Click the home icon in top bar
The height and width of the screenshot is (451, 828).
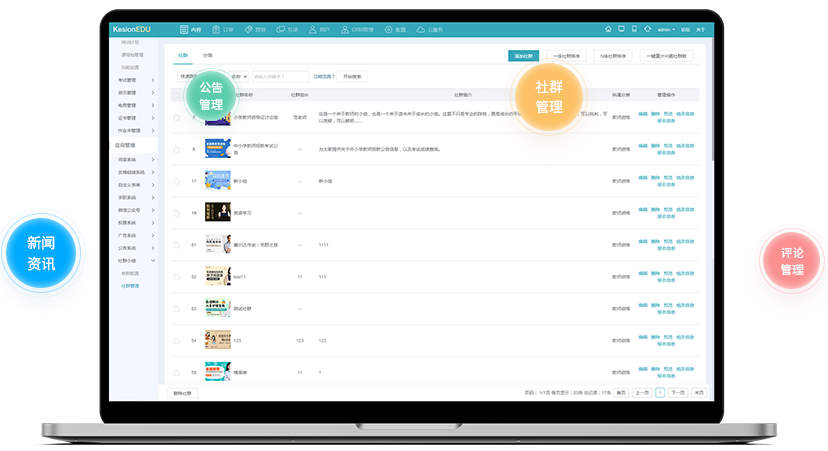pos(609,29)
